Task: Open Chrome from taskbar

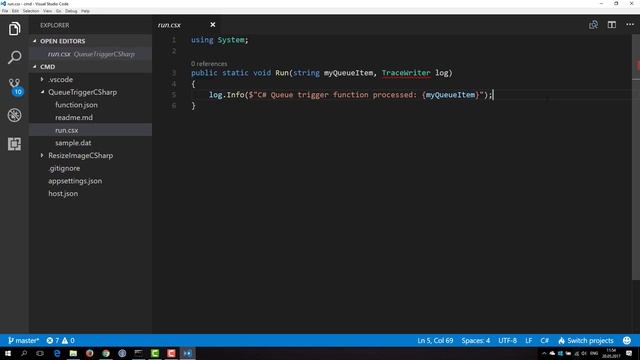Action: (106, 353)
